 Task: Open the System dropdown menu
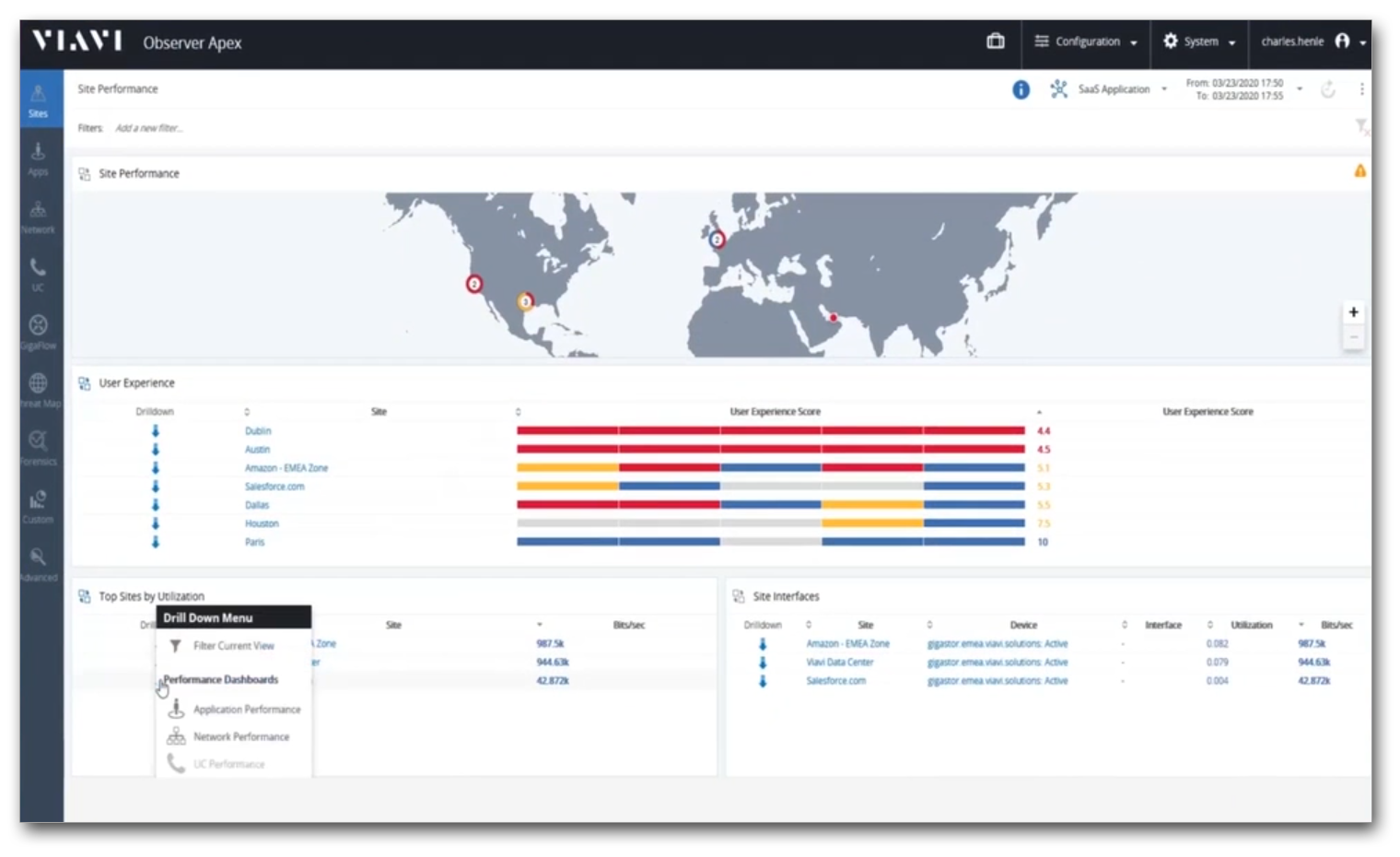tap(1198, 41)
